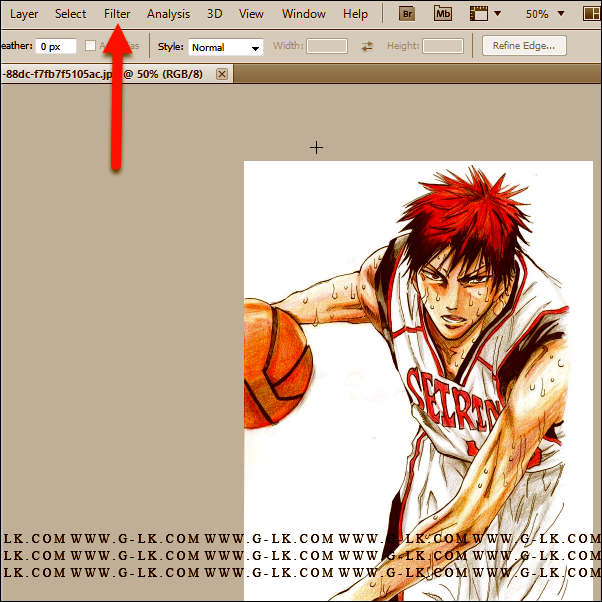Viewport: 602px width, 602px height.
Task: Launch Mini Bridge with the Mb icon
Action: click(x=443, y=14)
